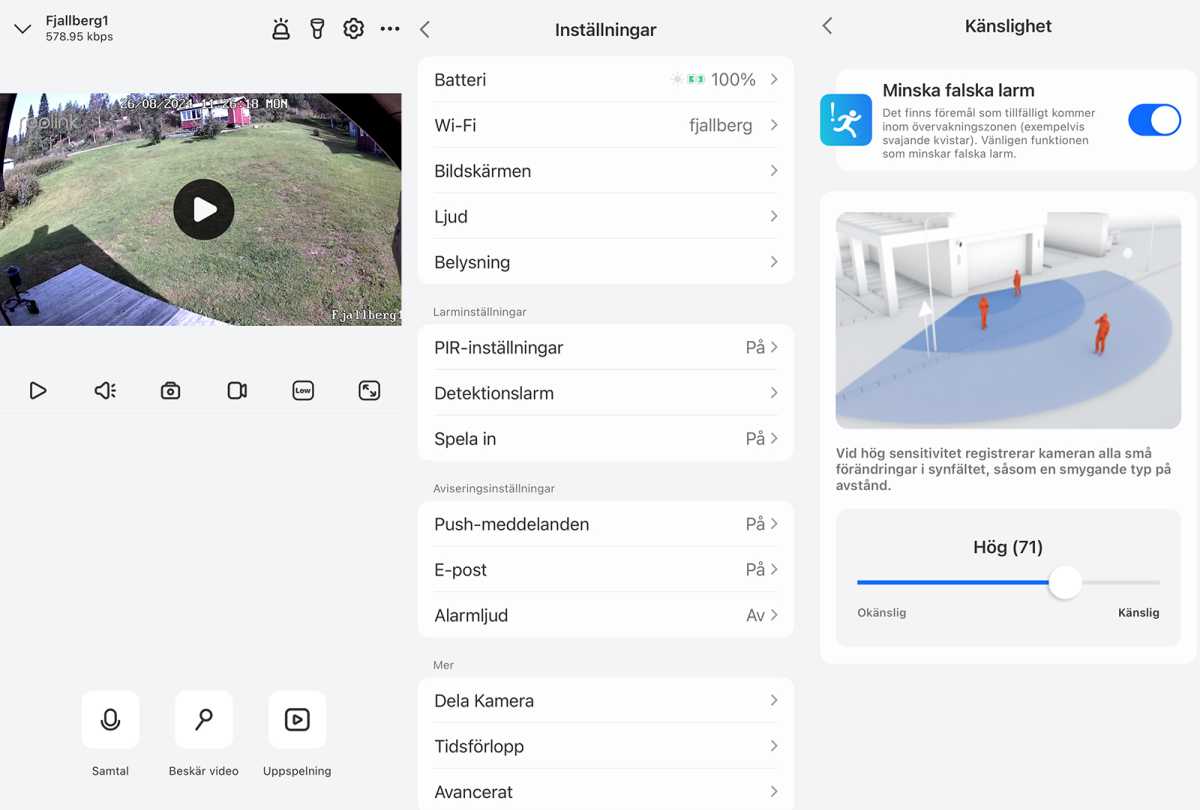Mute the live view audio
Image resolution: width=1200 pixels, height=810 pixels.
click(x=105, y=391)
